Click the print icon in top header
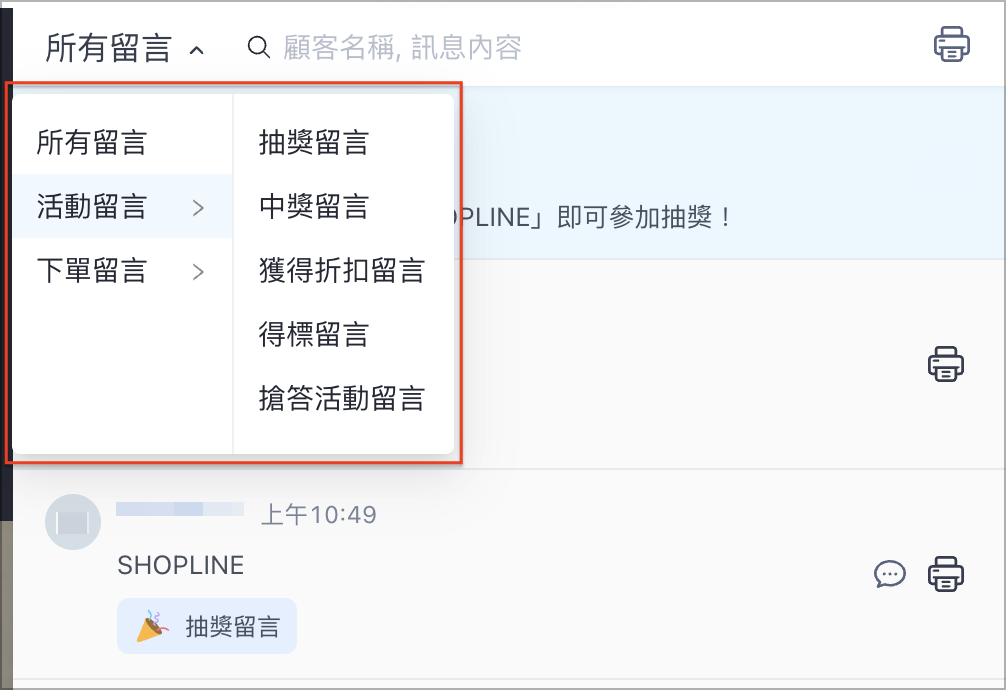Viewport: 1006px width, 690px height. point(951,44)
